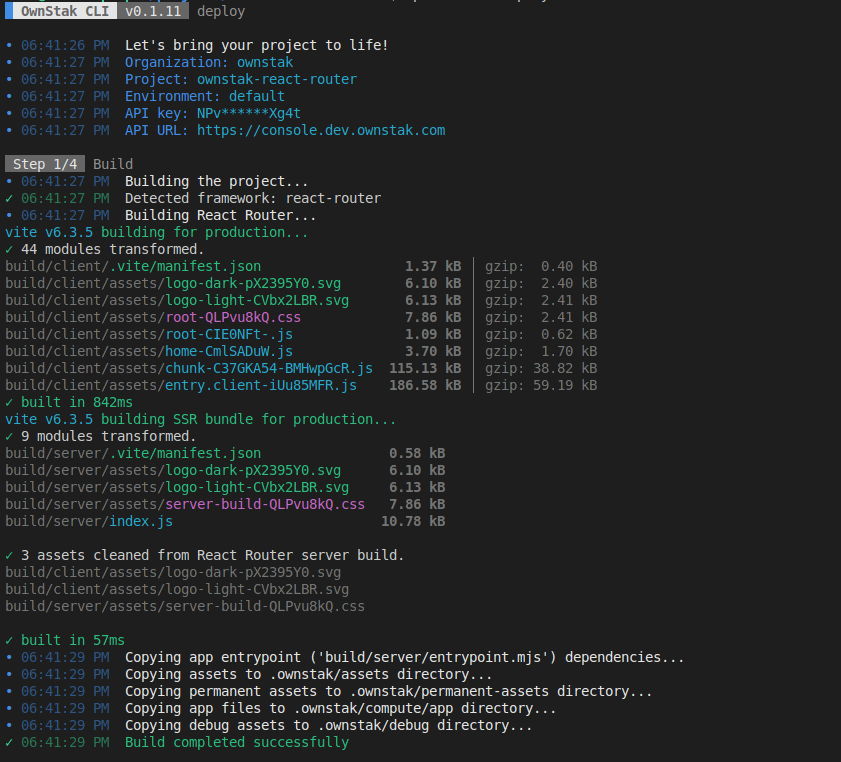Click the entry.client-iUu85MFR.js file path

tap(261, 386)
